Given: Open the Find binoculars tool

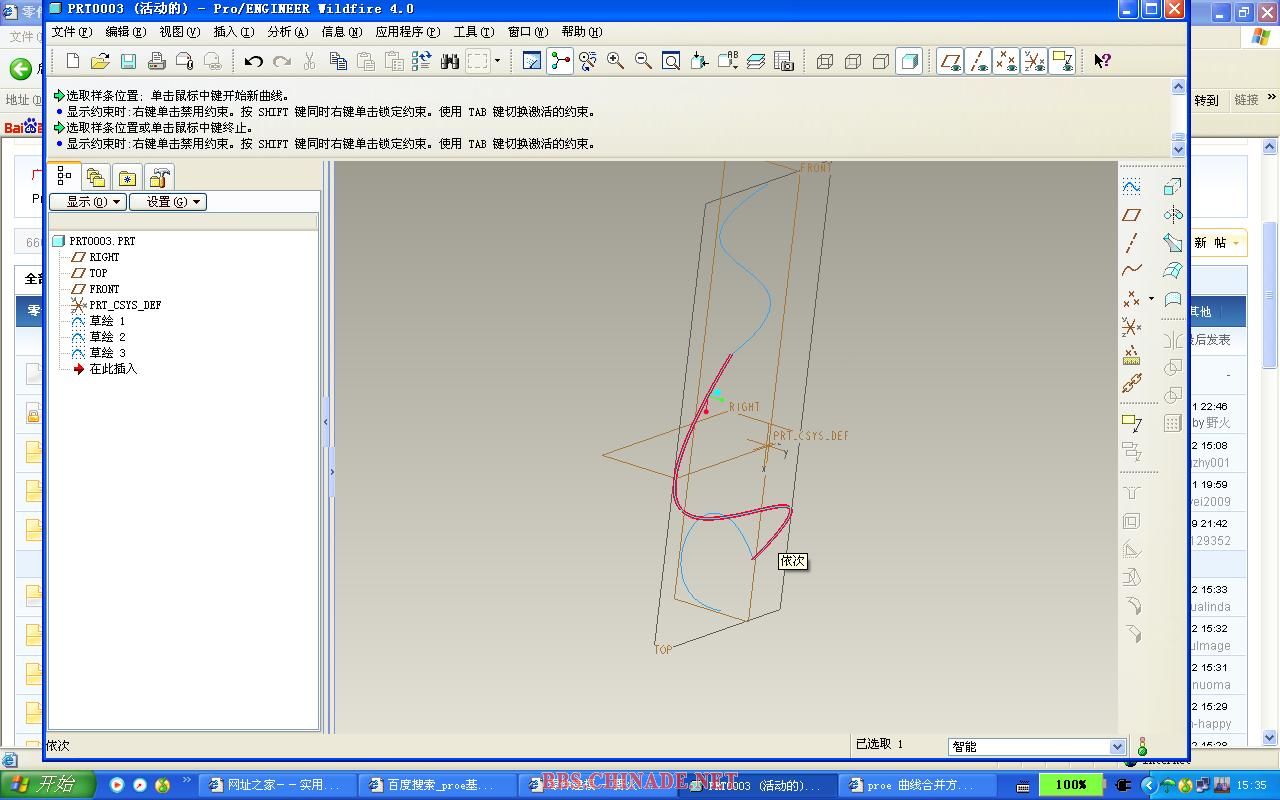Looking at the screenshot, I should click(450, 61).
